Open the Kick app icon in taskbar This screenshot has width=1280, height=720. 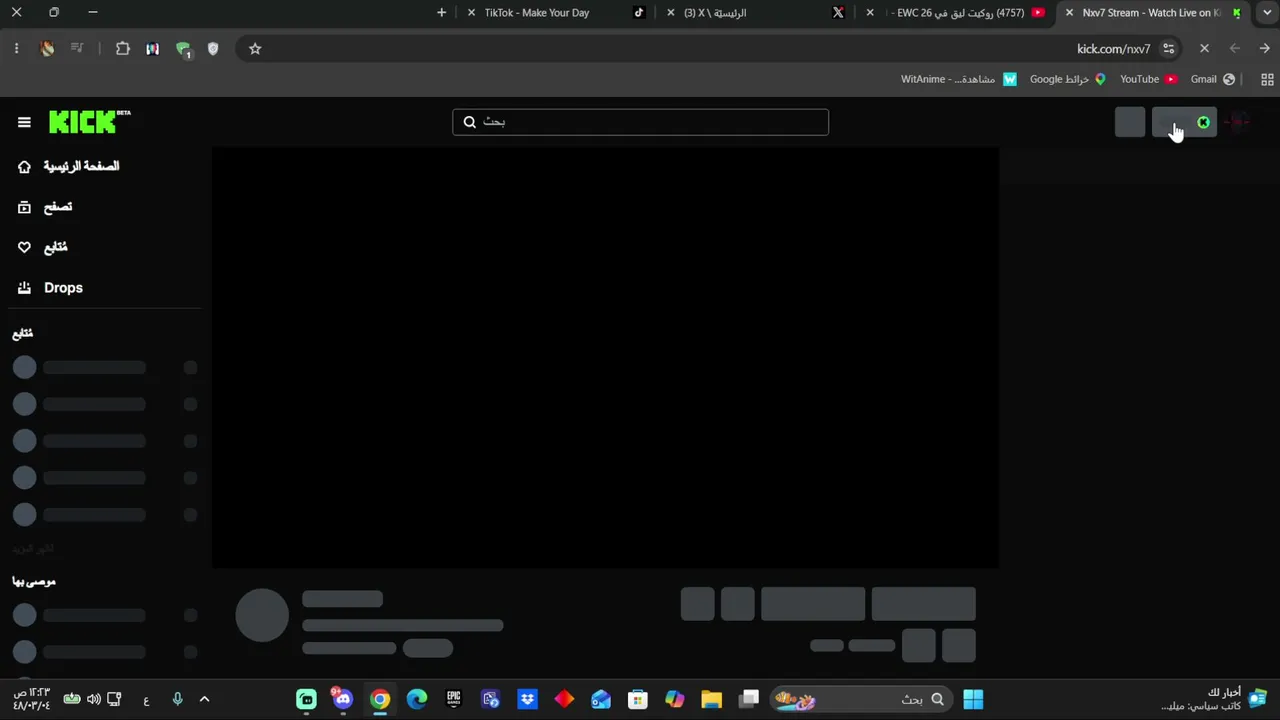click(307, 699)
